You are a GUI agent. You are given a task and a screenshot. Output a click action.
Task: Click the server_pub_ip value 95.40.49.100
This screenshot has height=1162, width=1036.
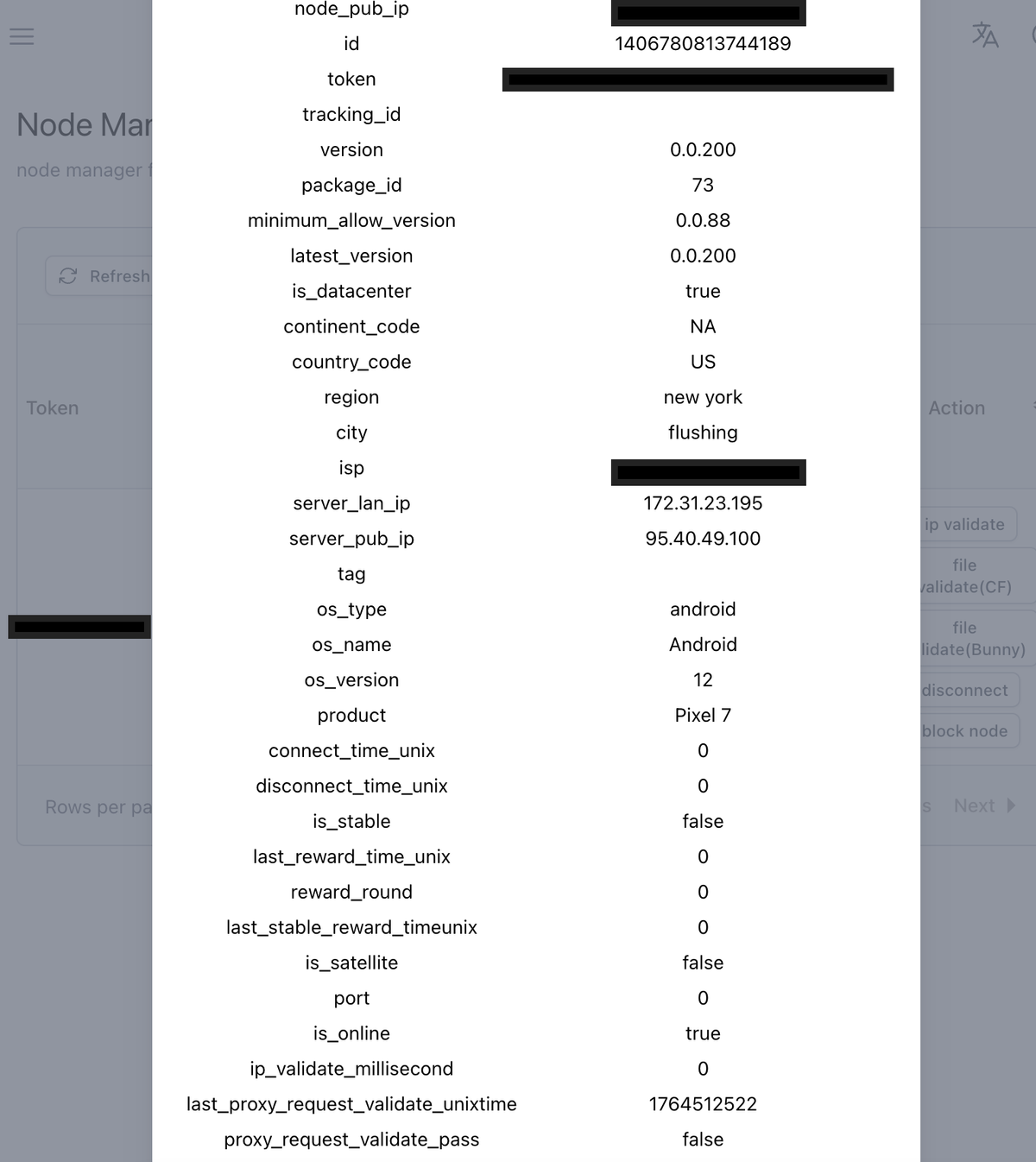pyautogui.click(x=703, y=538)
